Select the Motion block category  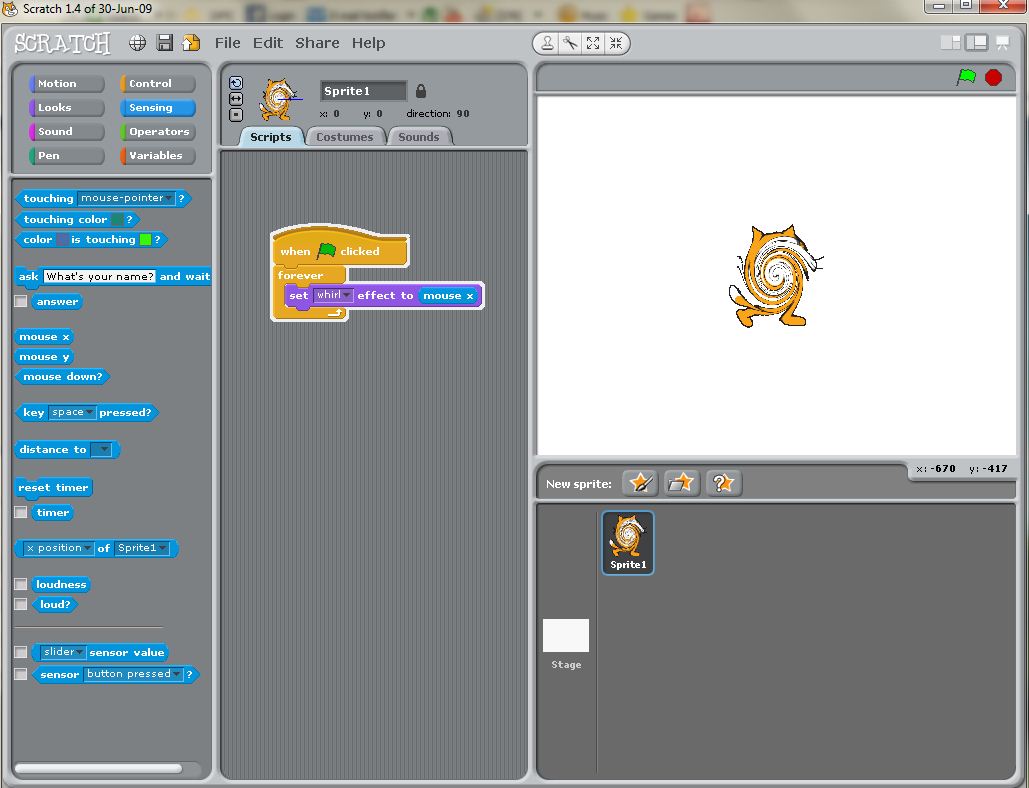pos(66,83)
